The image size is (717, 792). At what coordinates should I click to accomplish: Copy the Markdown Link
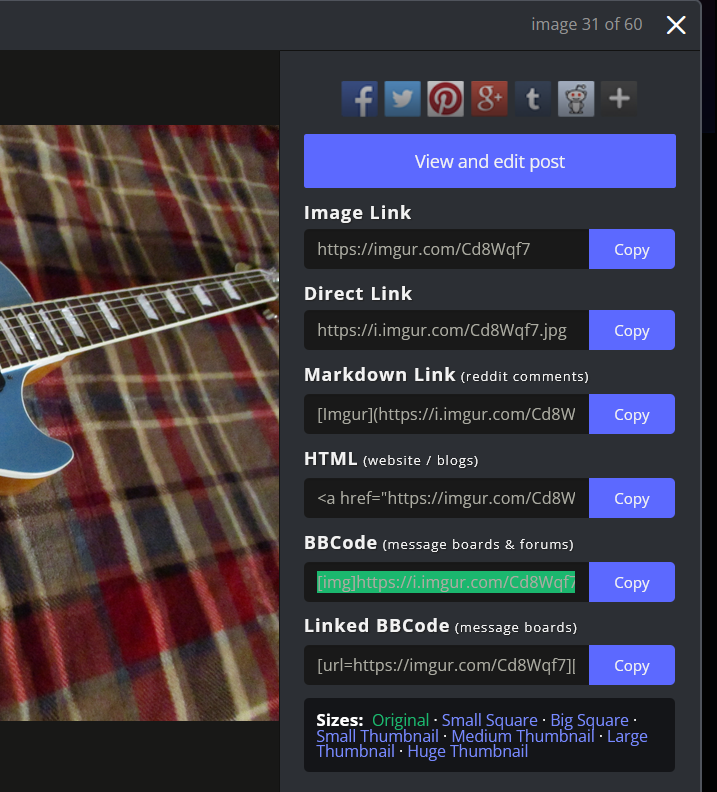pos(632,414)
